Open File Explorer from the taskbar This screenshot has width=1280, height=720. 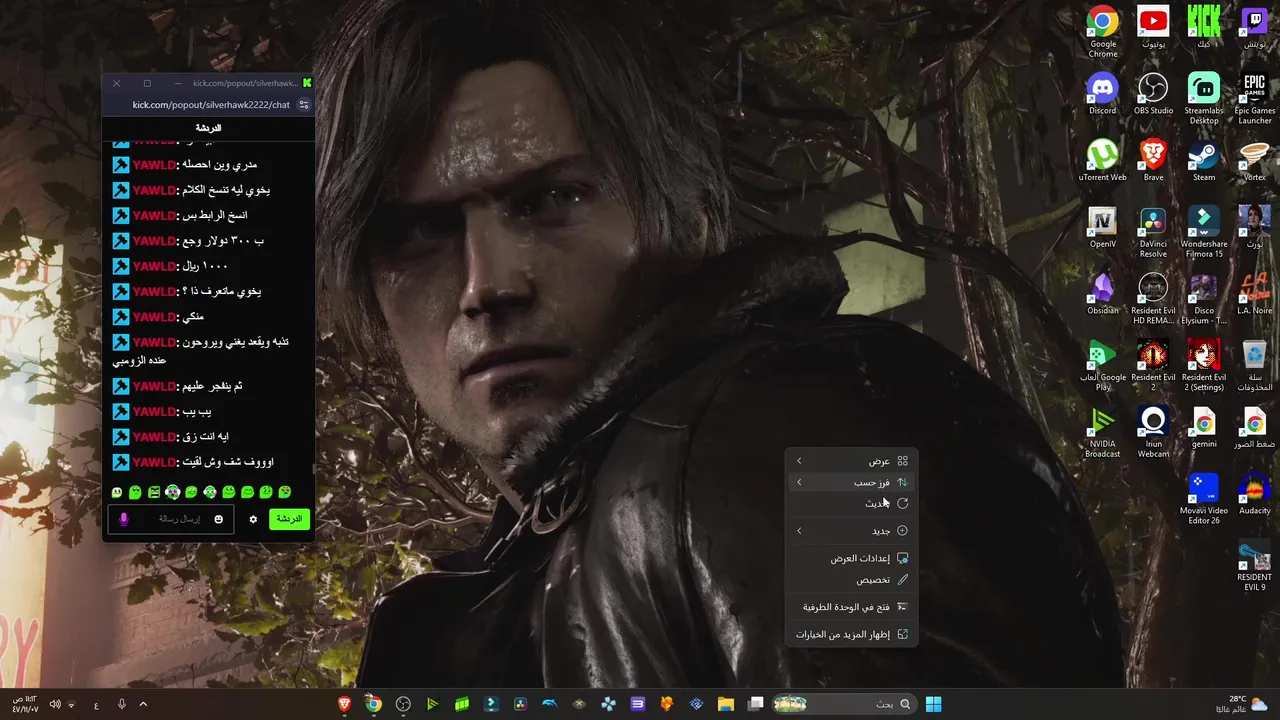(x=726, y=704)
